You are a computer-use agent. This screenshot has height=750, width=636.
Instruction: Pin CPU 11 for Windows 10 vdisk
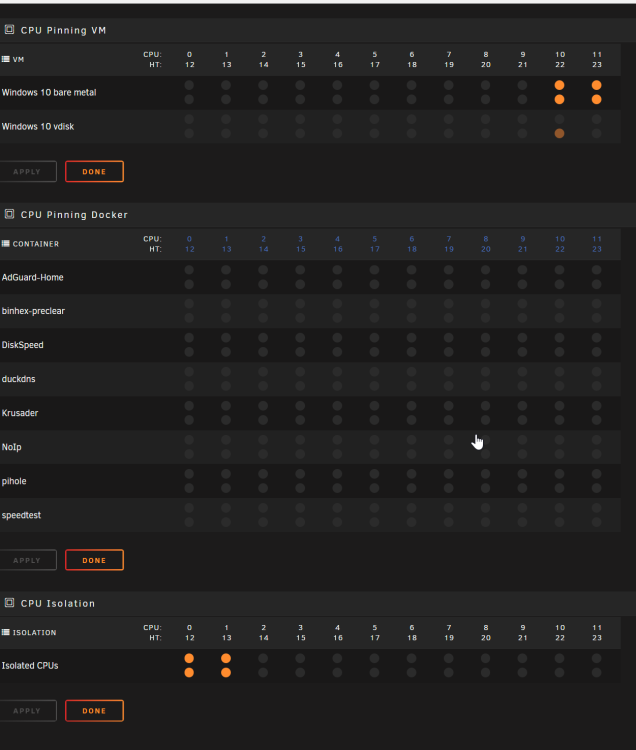tap(596, 119)
